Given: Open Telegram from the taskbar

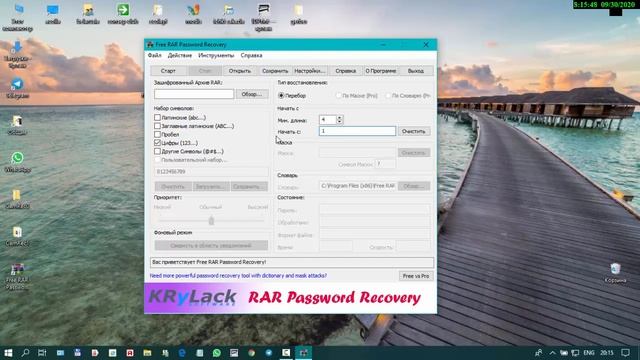Looking at the screenshot, I should tap(269, 353).
